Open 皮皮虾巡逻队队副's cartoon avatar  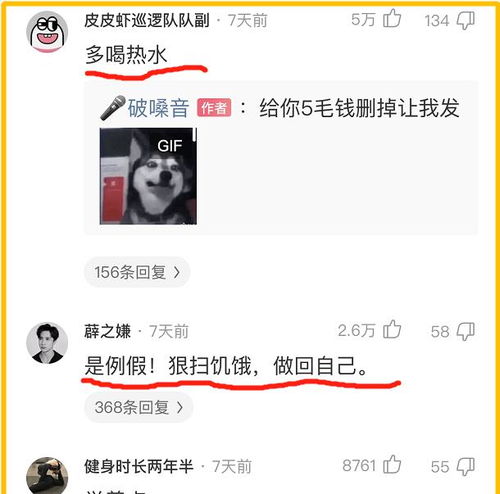pos(47,32)
